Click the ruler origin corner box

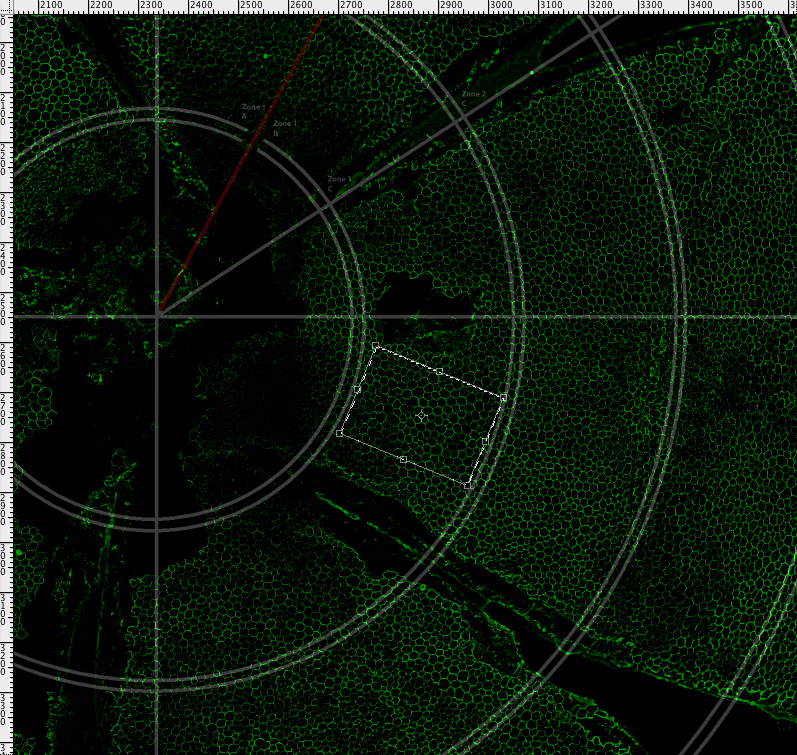(x=7, y=7)
